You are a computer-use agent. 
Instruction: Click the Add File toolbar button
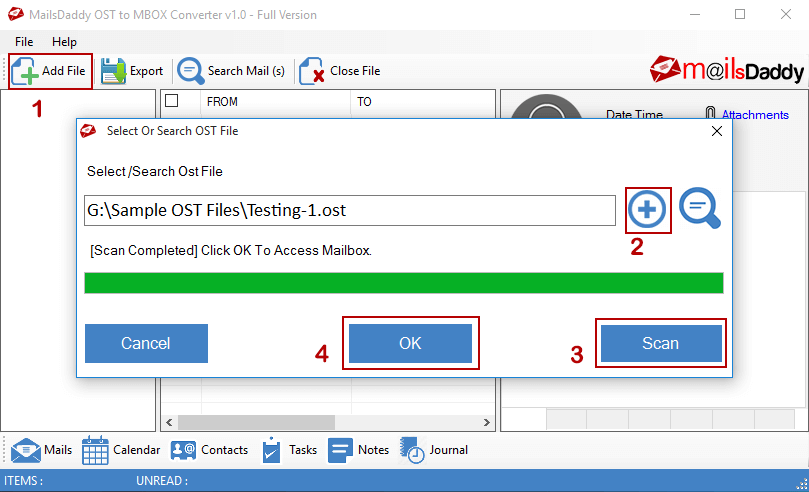tap(50, 71)
